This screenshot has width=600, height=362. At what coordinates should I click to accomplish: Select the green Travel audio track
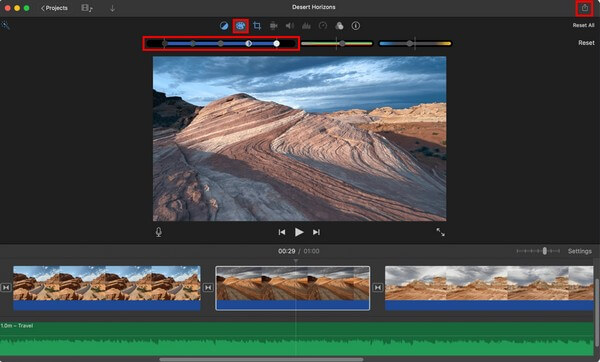pyautogui.click(x=297, y=339)
